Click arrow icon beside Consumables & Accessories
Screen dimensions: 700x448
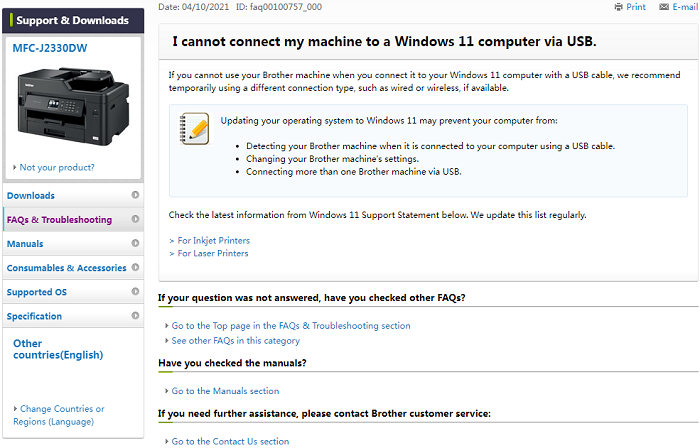click(135, 268)
